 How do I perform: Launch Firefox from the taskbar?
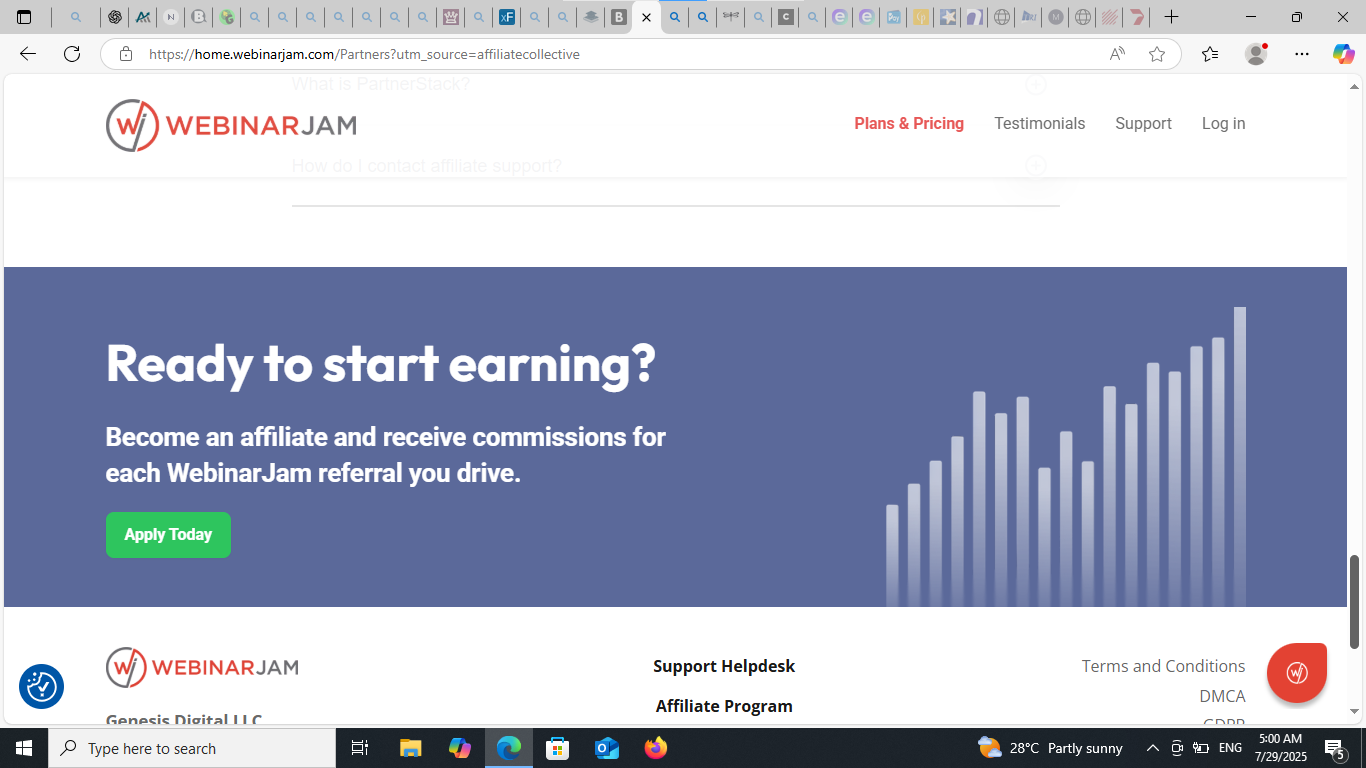(656, 748)
